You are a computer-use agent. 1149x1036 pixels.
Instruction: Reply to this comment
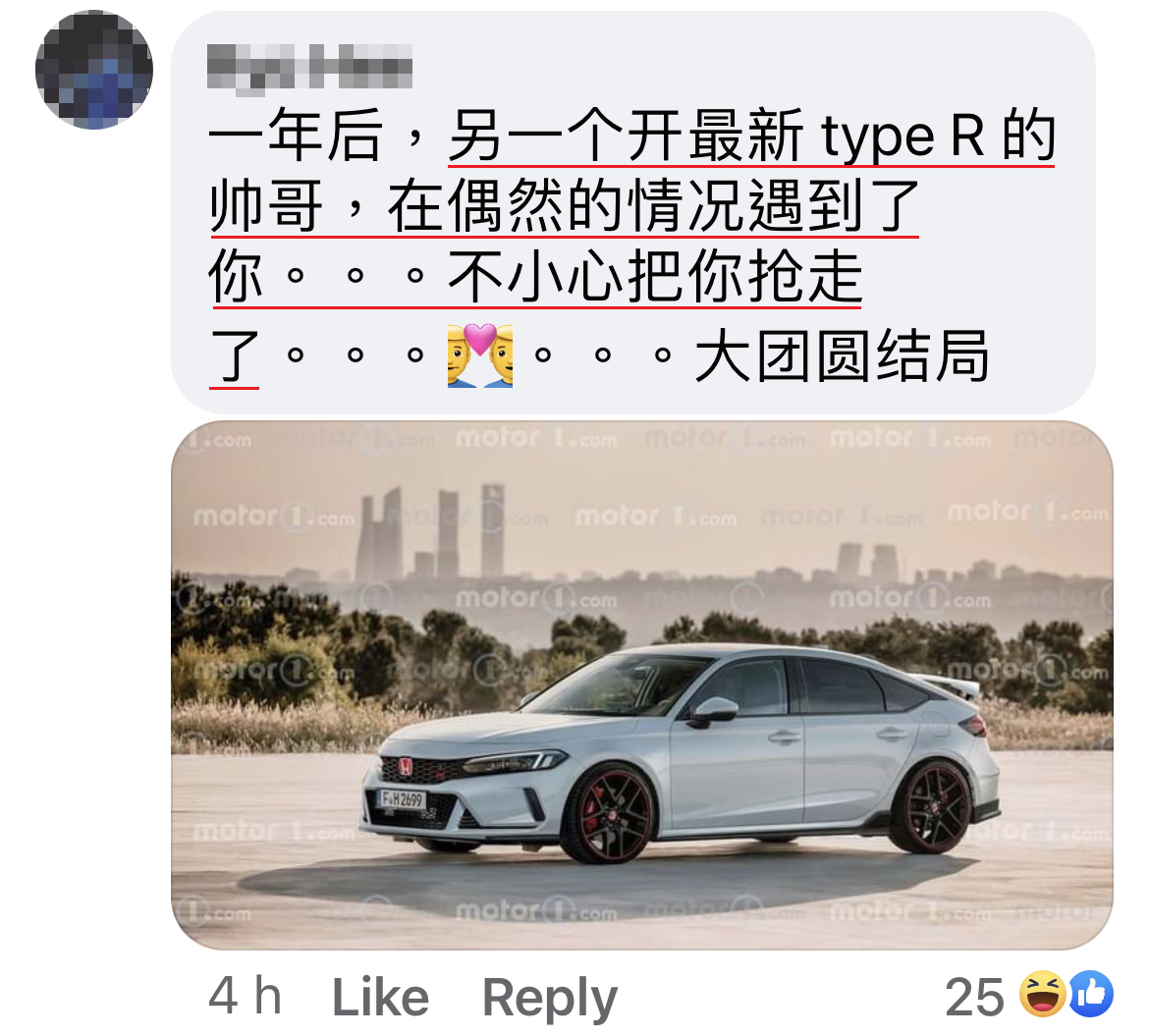550,998
